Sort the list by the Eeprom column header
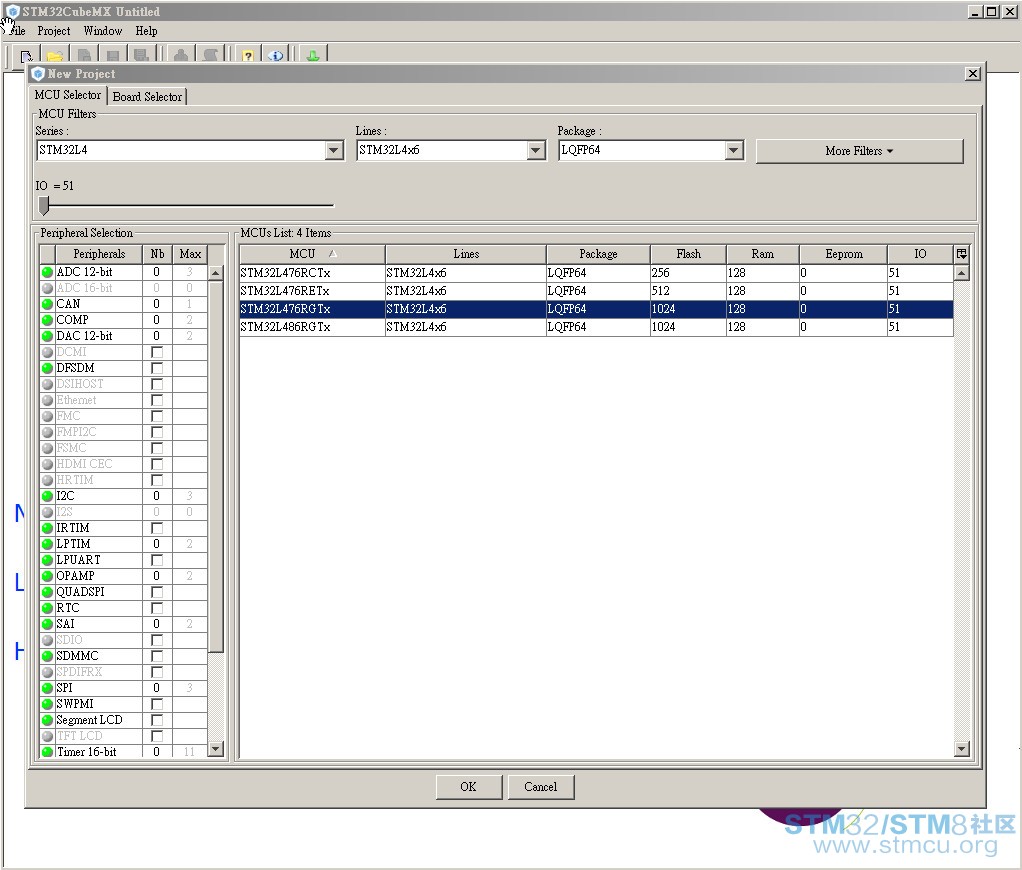Image resolution: width=1022 pixels, height=870 pixels. 843,254
